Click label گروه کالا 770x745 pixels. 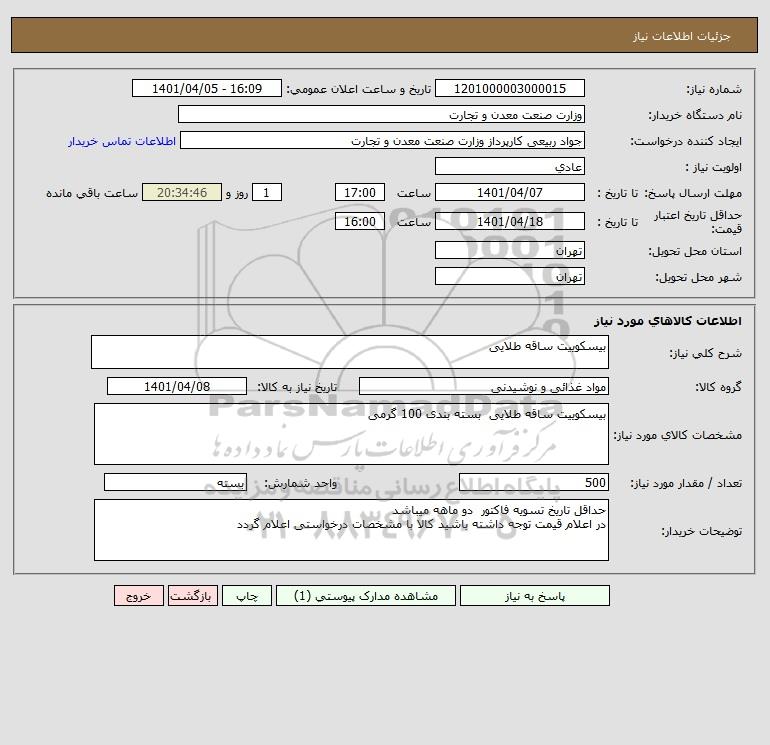coord(718,387)
